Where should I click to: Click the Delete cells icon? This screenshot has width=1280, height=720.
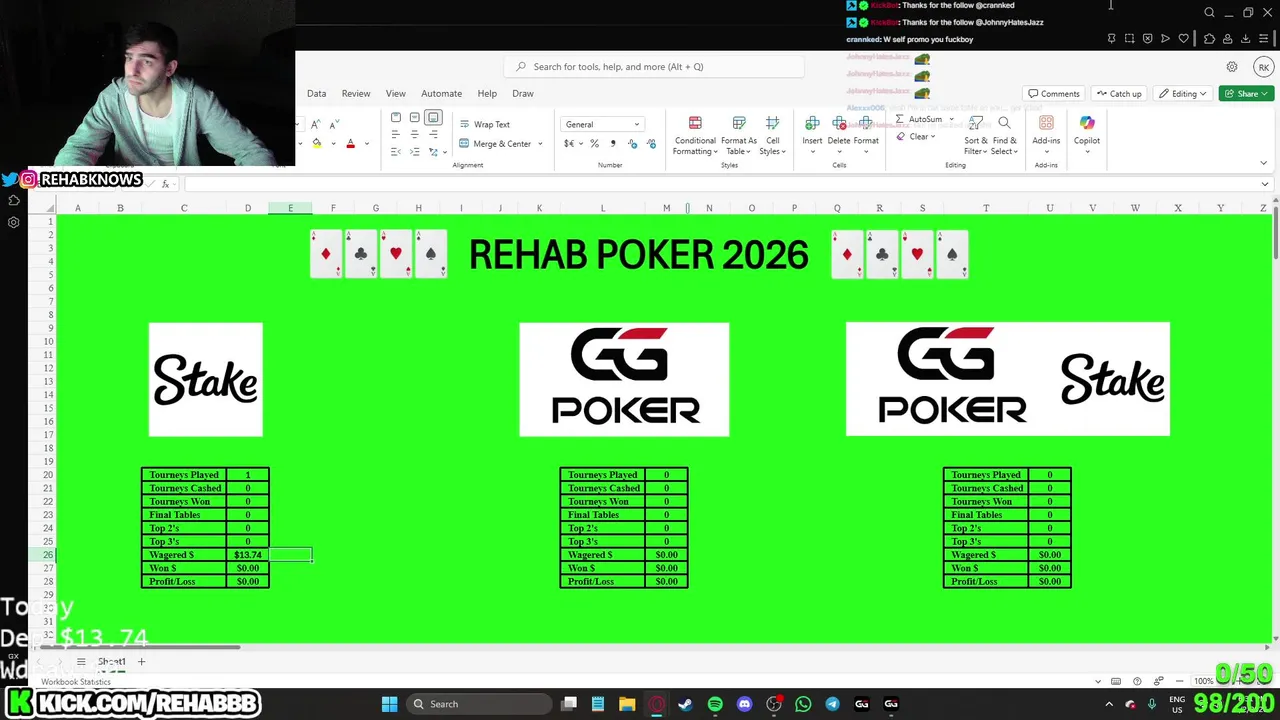(x=839, y=123)
